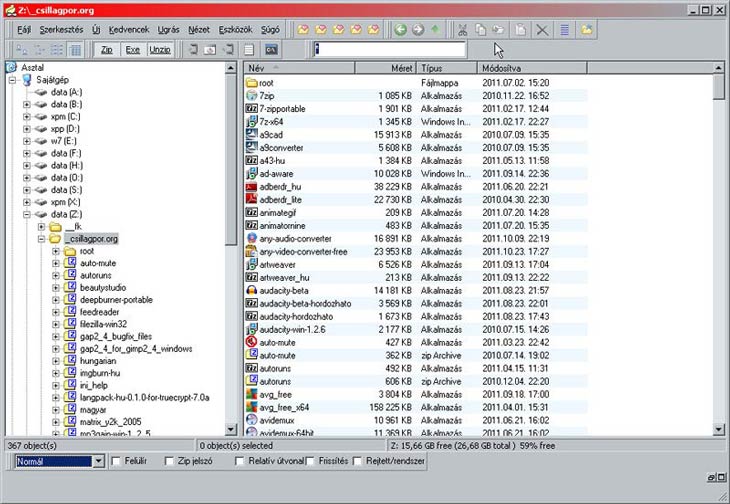
Task: Click the file list scrollbar down arrow
Action: click(x=718, y=430)
